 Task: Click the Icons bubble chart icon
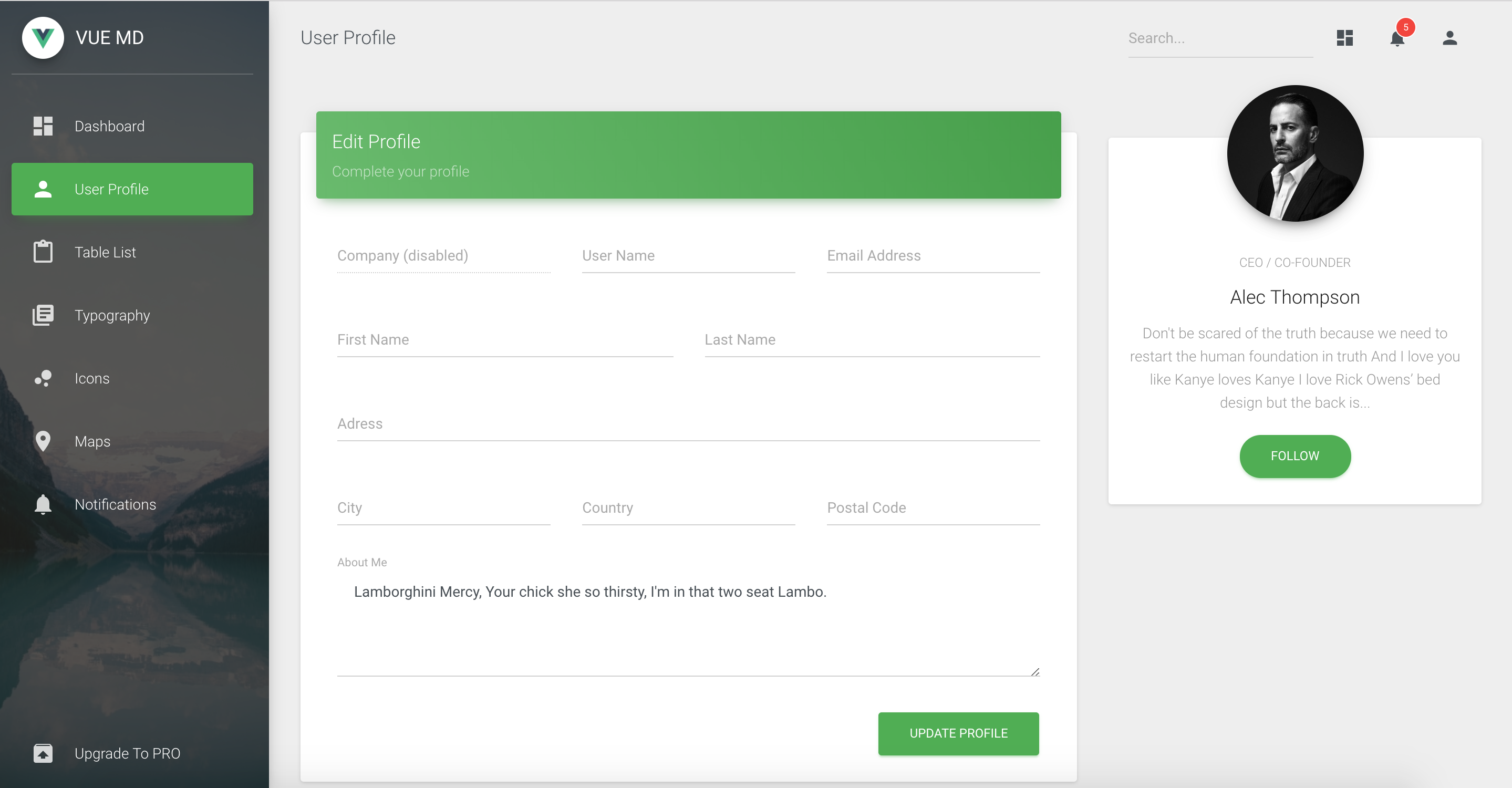coord(43,378)
